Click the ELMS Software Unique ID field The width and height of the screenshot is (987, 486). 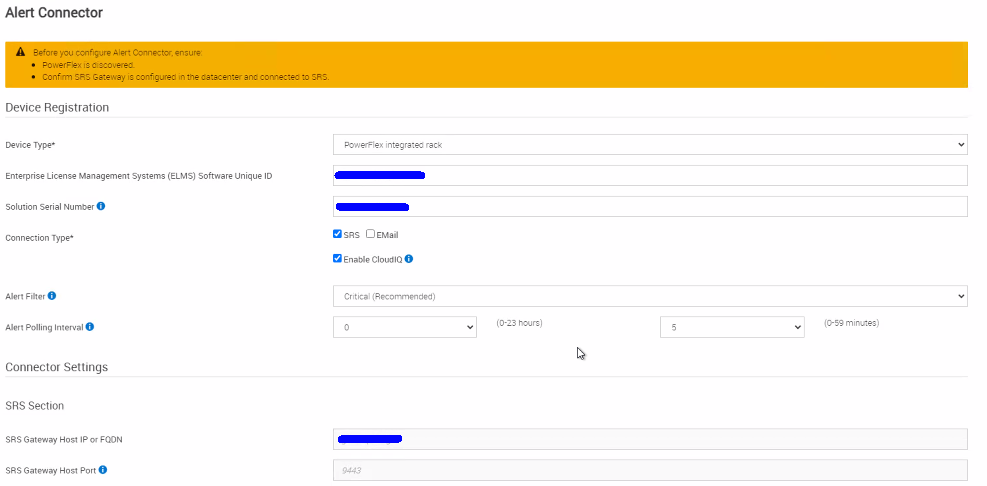pyautogui.click(x=649, y=176)
